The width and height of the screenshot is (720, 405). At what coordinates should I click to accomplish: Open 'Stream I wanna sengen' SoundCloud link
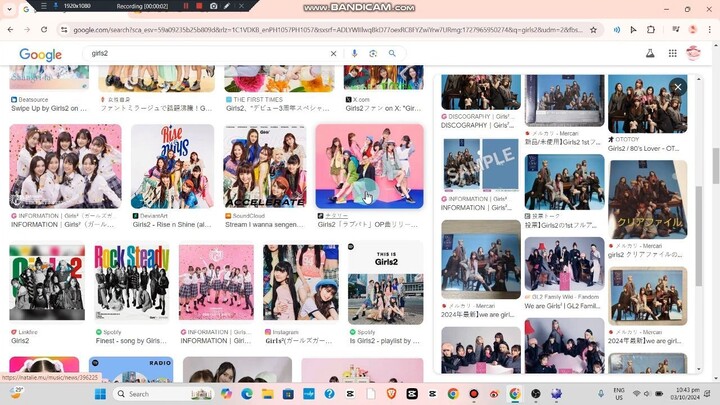point(264,225)
